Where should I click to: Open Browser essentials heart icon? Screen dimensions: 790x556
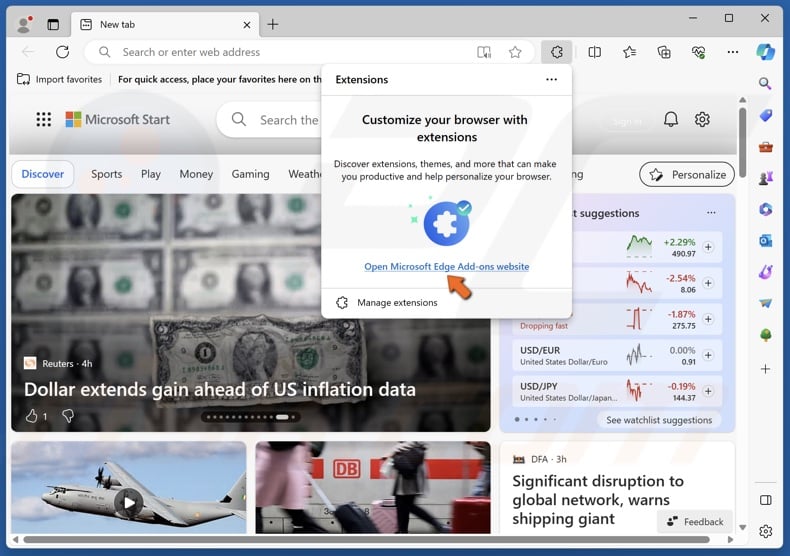[x=698, y=52]
